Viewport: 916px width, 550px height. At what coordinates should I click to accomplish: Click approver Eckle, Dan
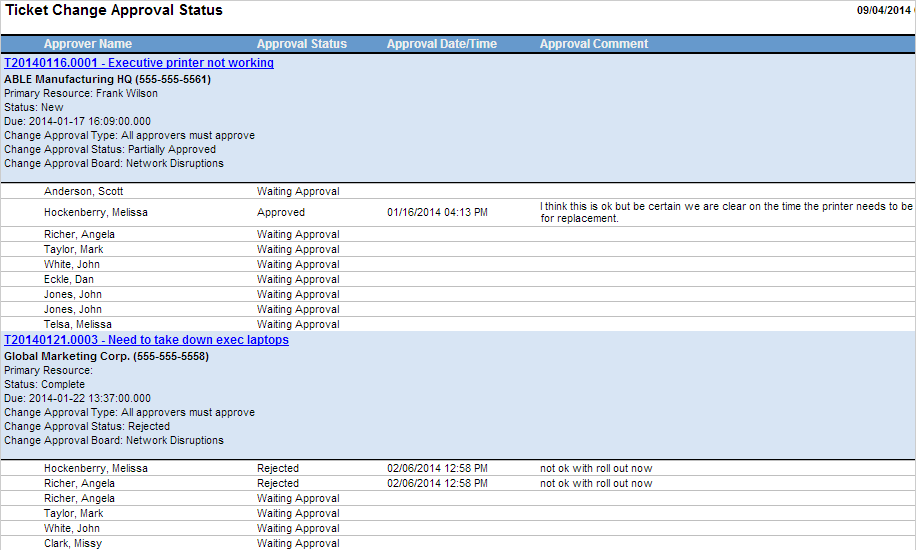(69, 279)
